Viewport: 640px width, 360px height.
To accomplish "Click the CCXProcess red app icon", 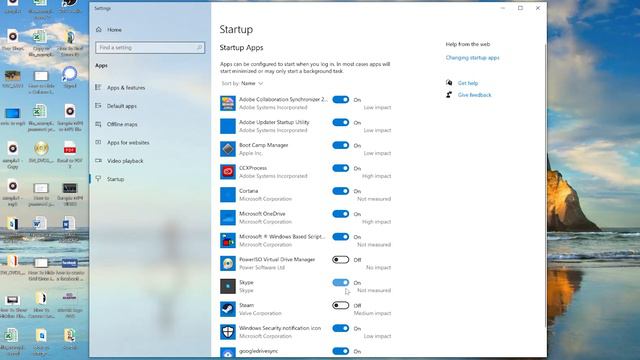I will point(228,172).
